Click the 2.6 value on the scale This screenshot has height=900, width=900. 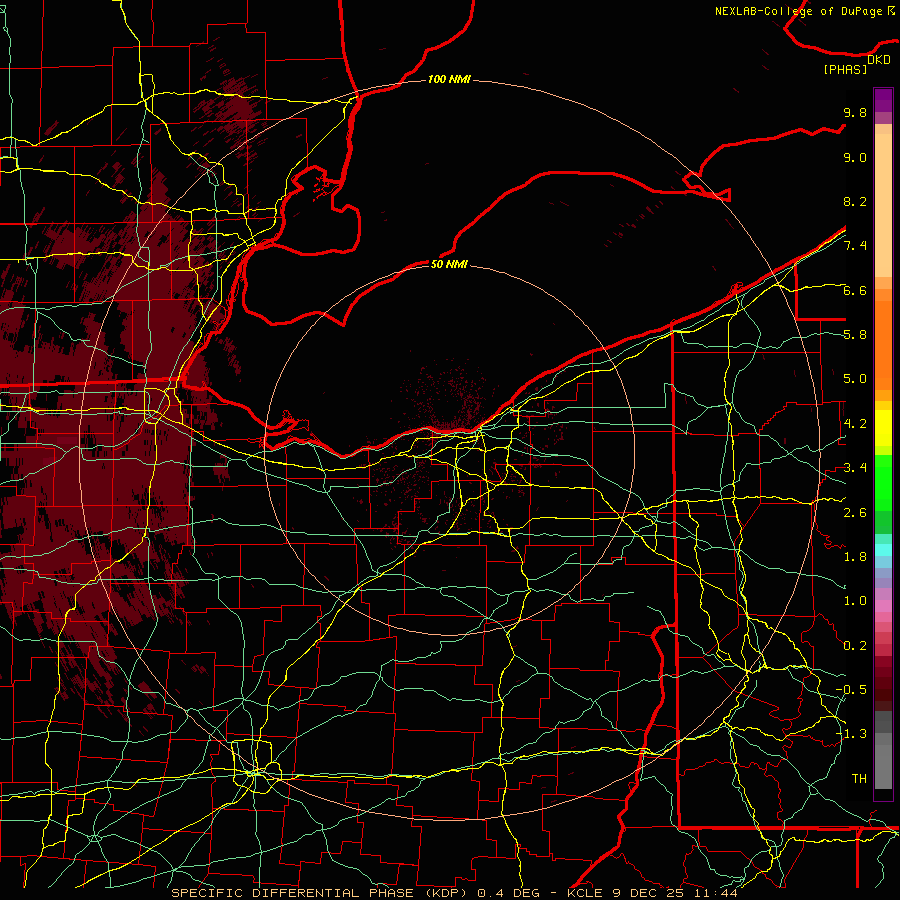click(855, 513)
